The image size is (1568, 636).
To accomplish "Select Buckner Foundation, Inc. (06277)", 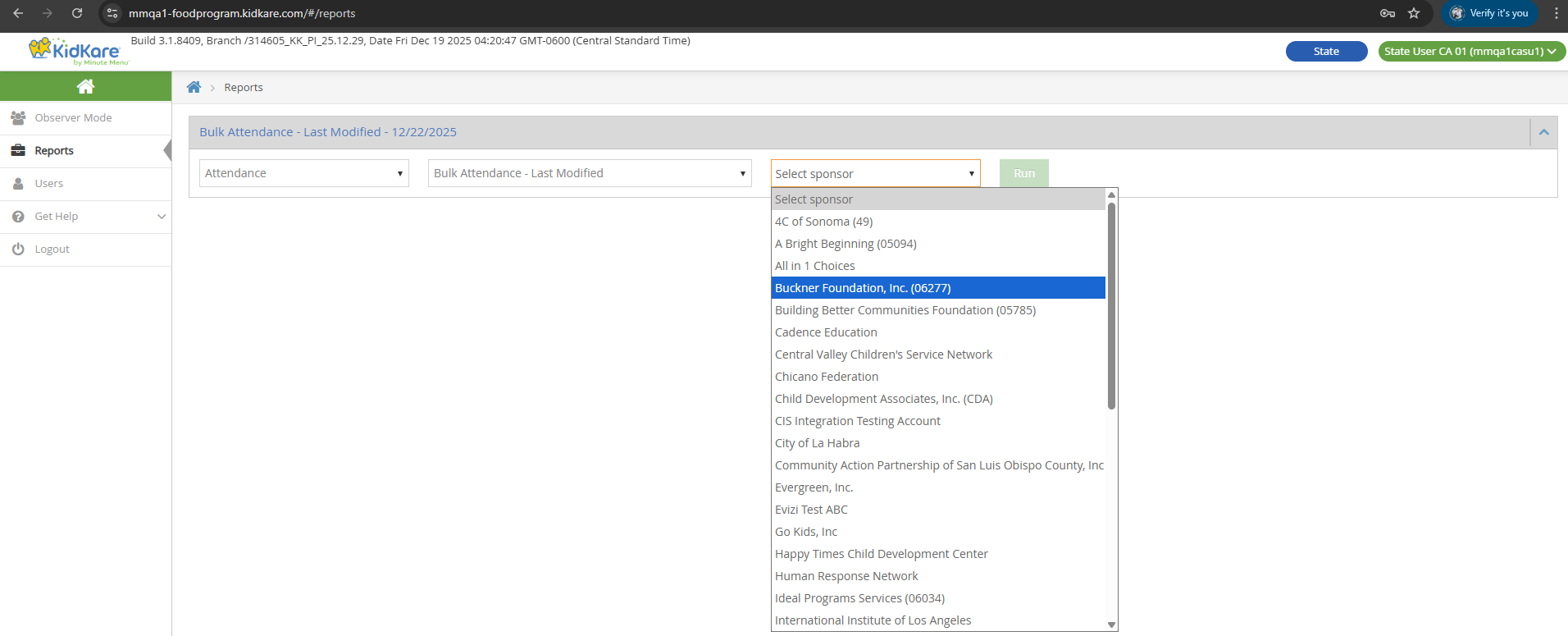I will coord(938,288).
